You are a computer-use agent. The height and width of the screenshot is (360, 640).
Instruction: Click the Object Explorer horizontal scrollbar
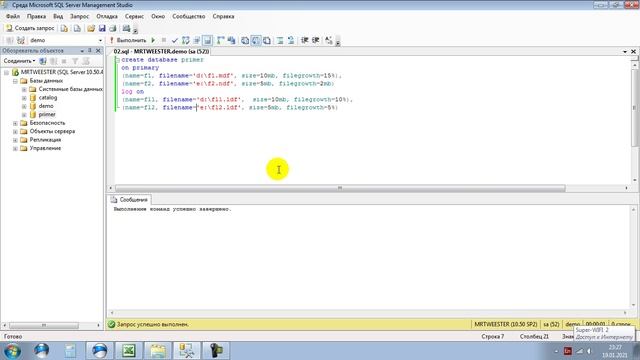coord(44,325)
